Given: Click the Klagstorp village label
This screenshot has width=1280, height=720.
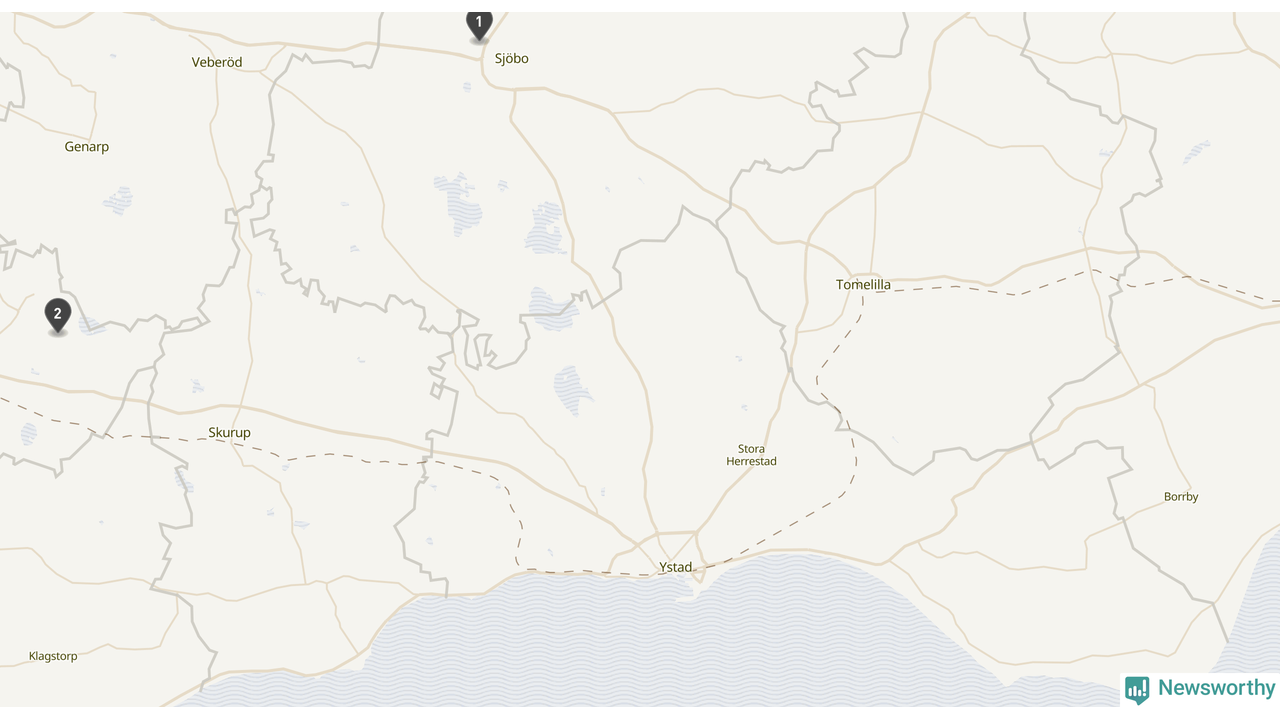Looking at the screenshot, I should click(x=53, y=657).
